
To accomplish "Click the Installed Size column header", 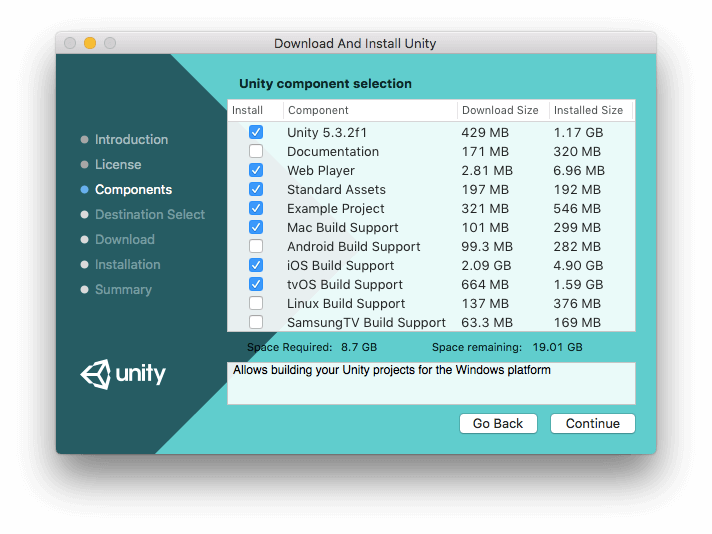I will tap(591, 110).
